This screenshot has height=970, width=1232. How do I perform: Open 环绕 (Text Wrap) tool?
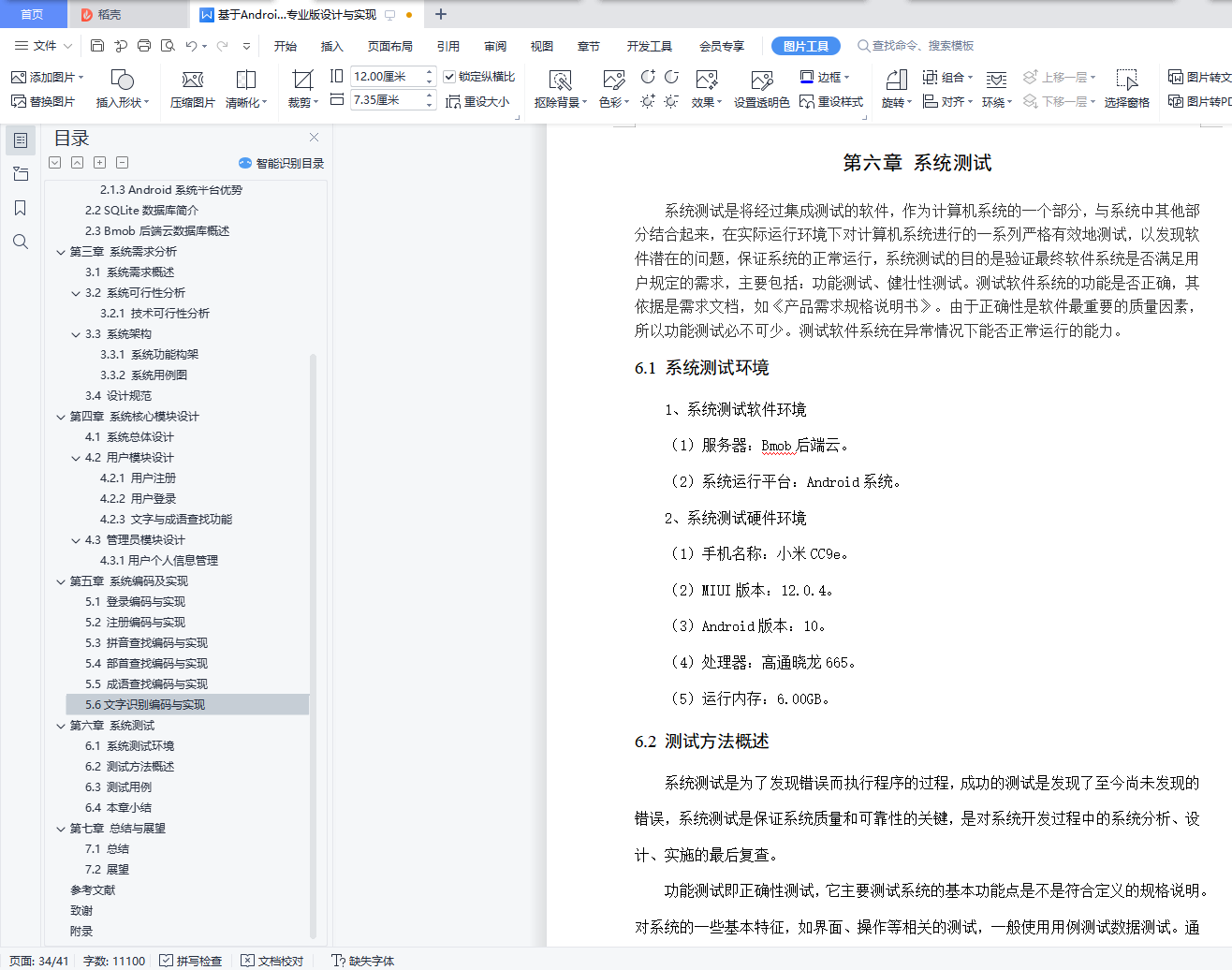point(997,89)
